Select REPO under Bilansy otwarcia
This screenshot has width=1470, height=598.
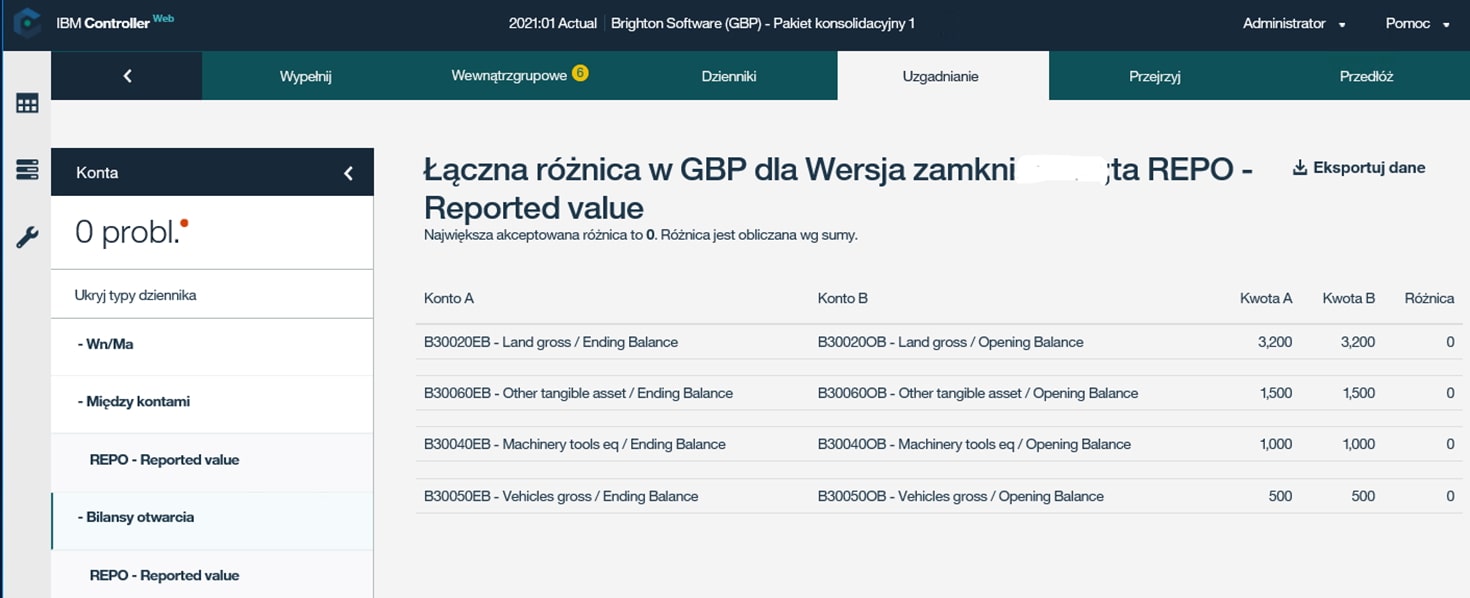pos(164,575)
